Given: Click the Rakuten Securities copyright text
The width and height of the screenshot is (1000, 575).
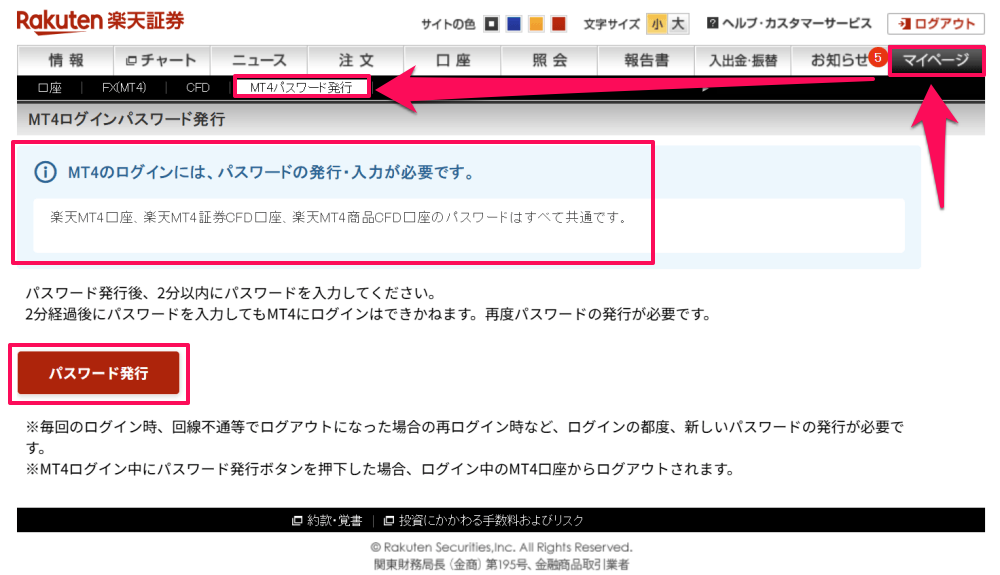Looking at the screenshot, I should (501, 548).
